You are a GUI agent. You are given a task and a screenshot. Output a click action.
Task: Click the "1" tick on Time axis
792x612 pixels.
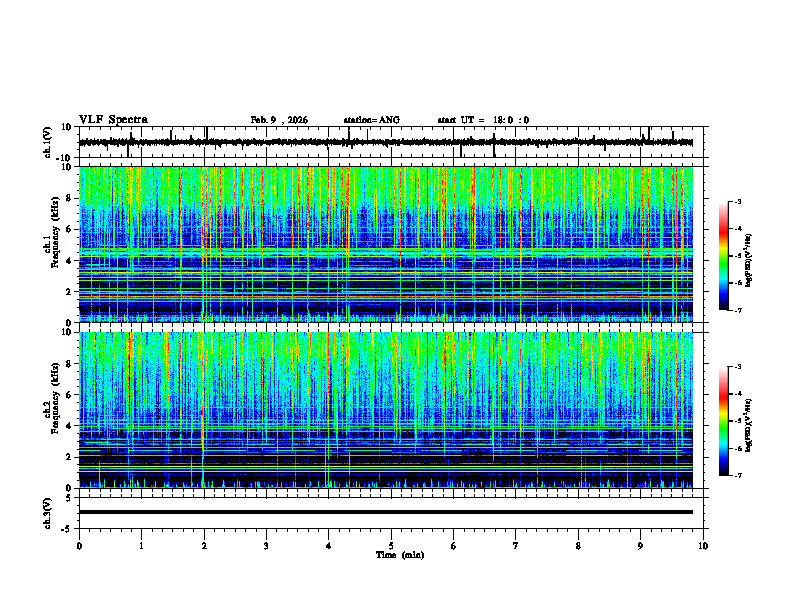pyautogui.click(x=142, y=546)
